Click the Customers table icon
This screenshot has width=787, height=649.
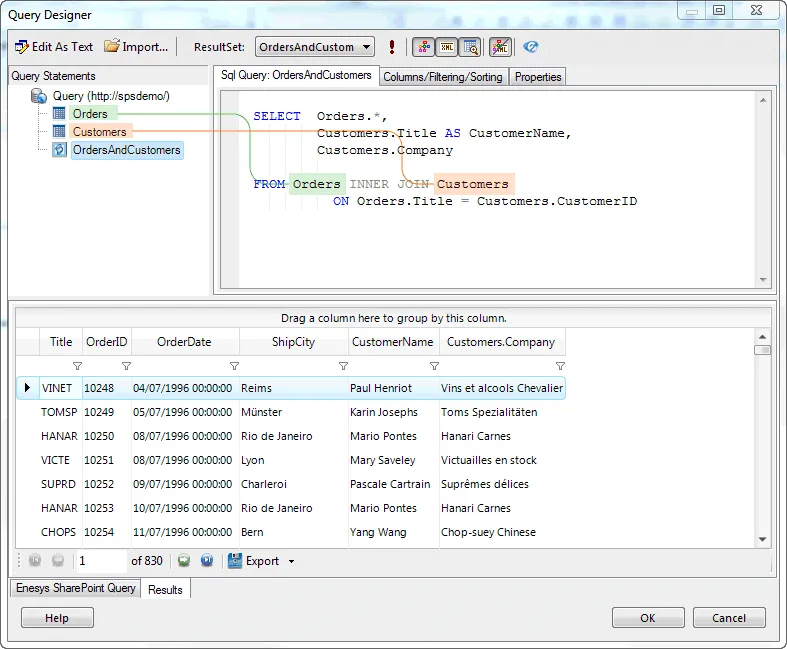[59, 132]
